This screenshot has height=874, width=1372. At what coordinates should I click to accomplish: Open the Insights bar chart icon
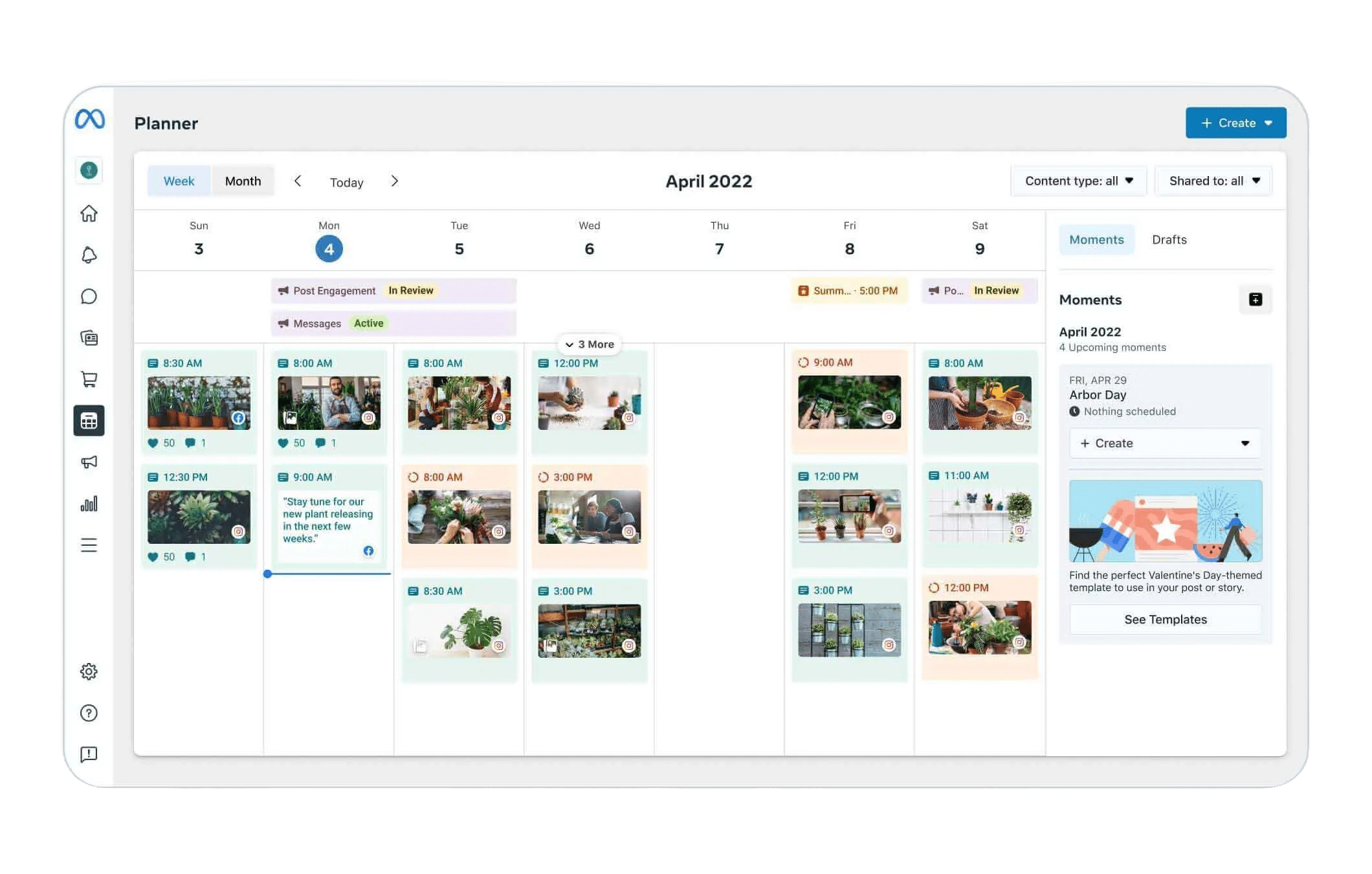89,504
